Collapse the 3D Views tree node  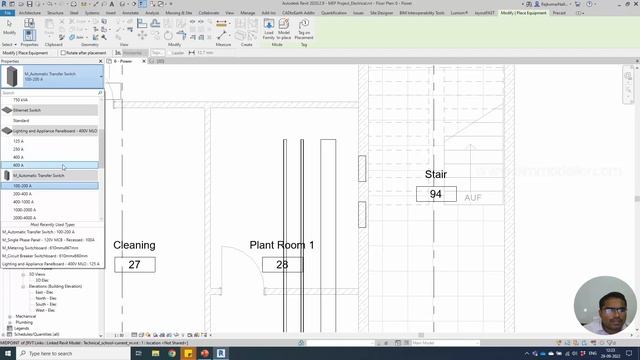pyautogui.click(x=23, y=275)
